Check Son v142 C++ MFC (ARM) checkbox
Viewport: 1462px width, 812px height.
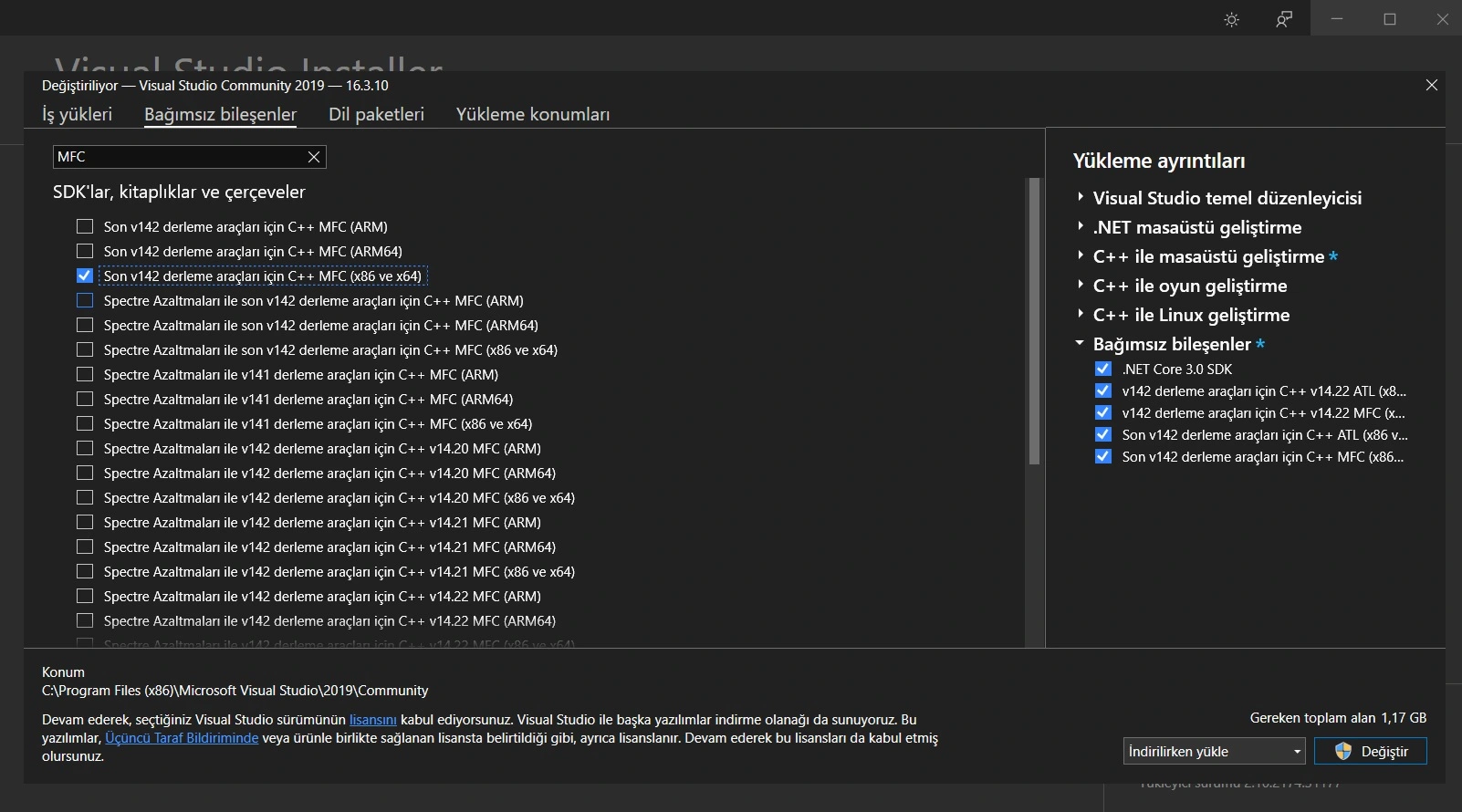coord(85,226)
